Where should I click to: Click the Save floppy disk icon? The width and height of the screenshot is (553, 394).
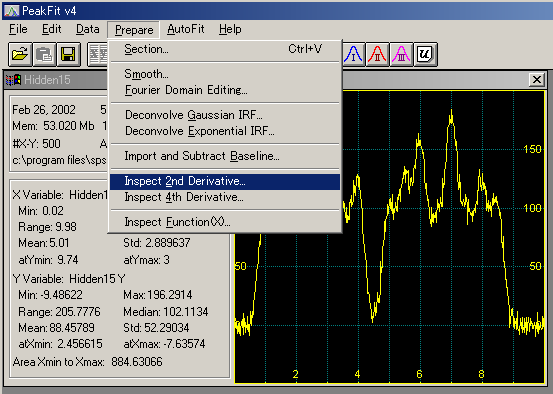pyautogui.click(x=68, y=54)
